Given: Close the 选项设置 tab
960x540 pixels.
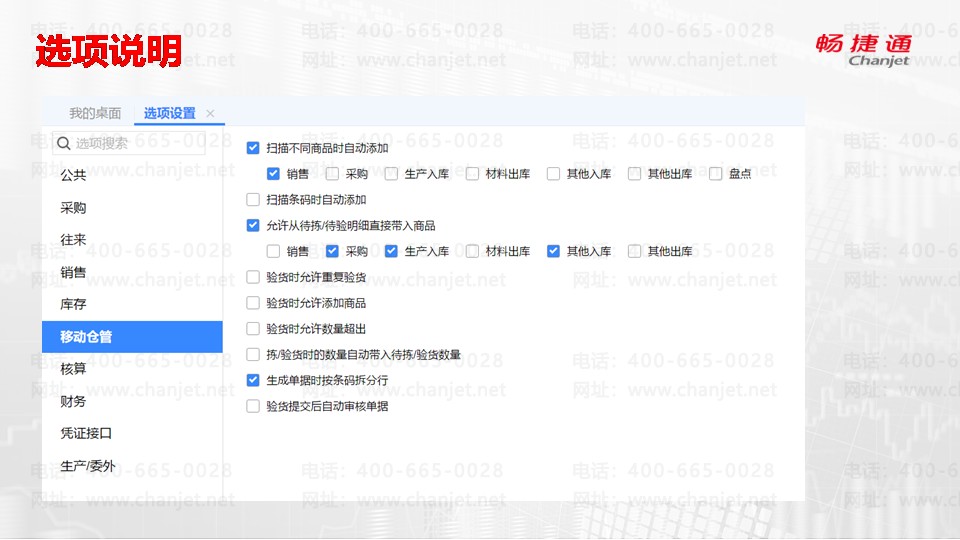Looking at the screenshot, I should 210,113.
